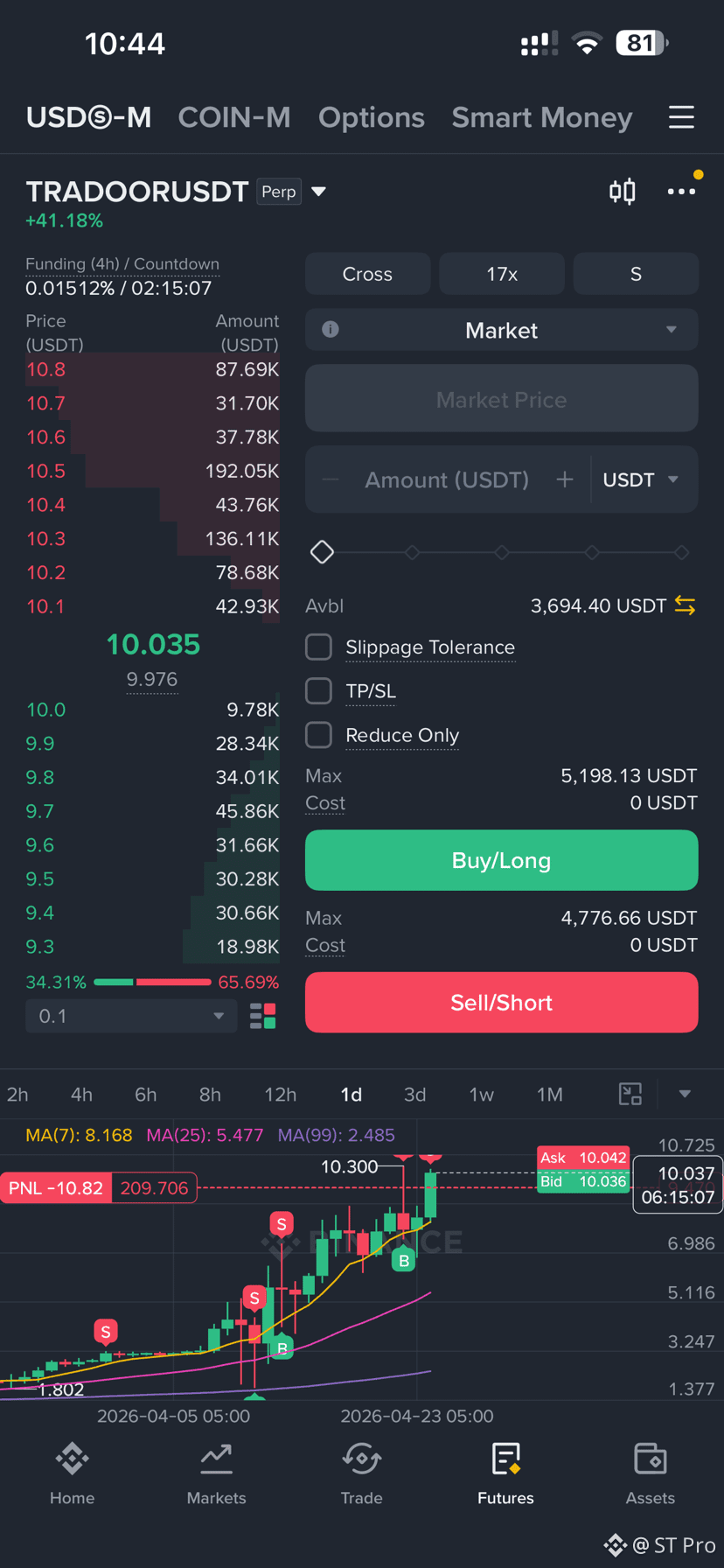Tick the TP/SL checkbox

pos(318,691)
